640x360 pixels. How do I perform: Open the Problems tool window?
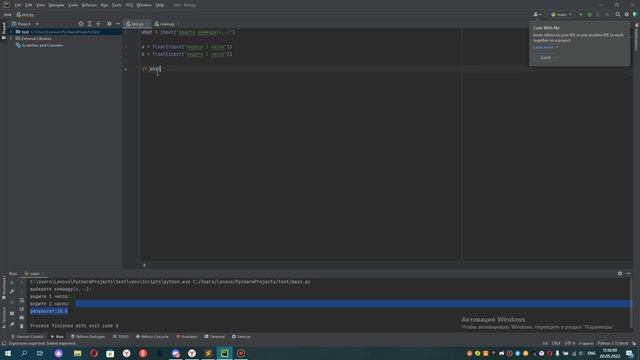click(187, 337)
